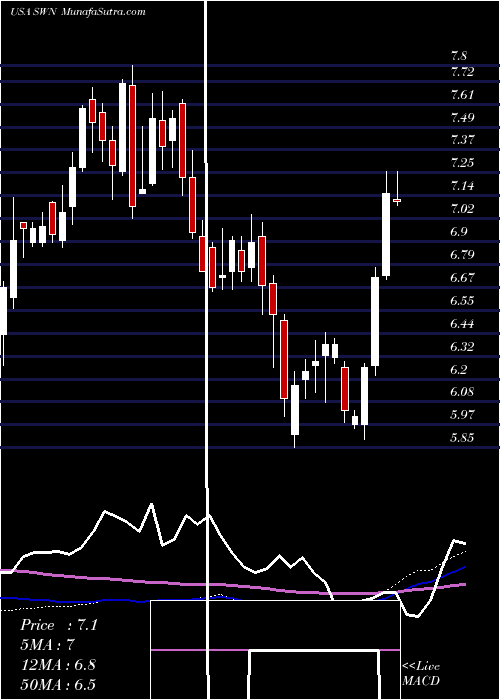Click the 5.97 price axis label
500x700 pixels.
(462, 415)
